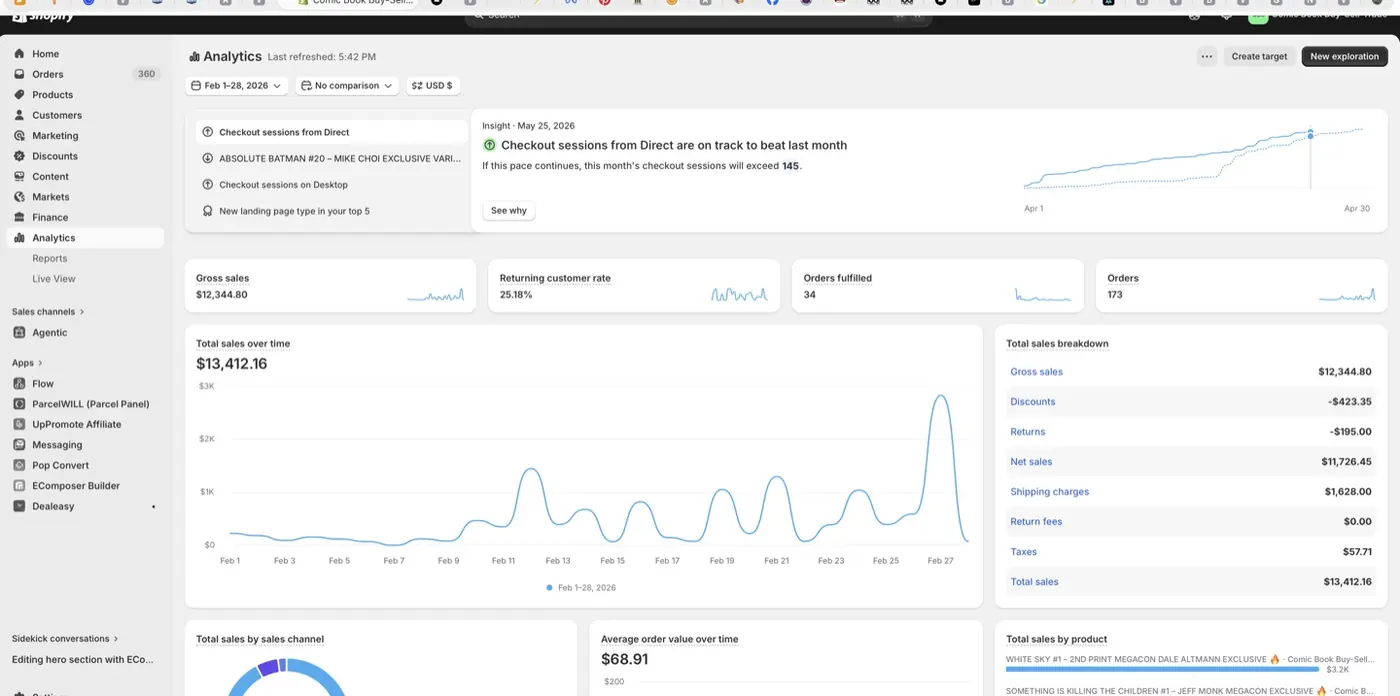Click the Products tag icon

(19, 95)
